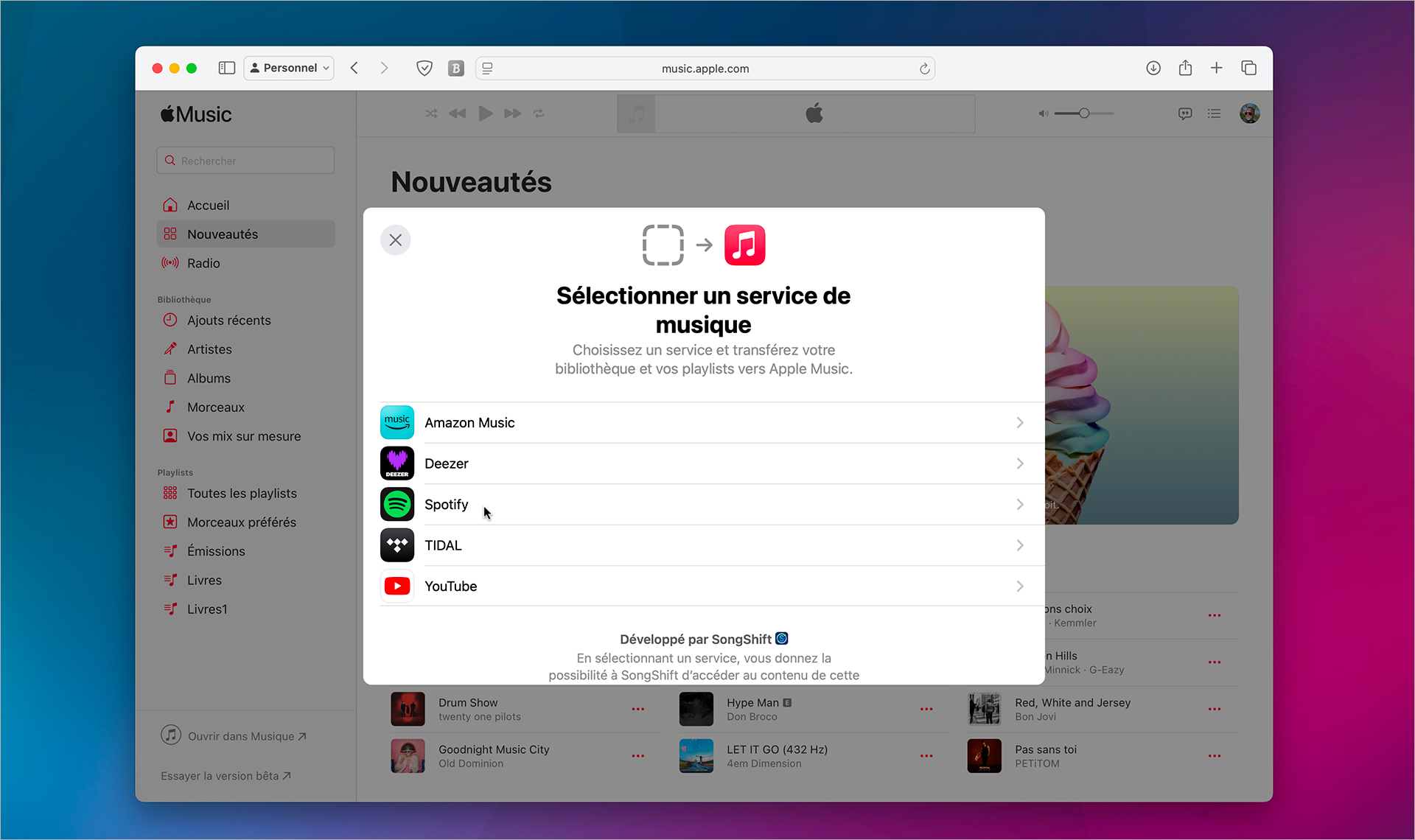Image resolution: width=1415 pixels, height=840 pixels.
Task: Choose the Amazon Music label
Action: coord(469,423)
